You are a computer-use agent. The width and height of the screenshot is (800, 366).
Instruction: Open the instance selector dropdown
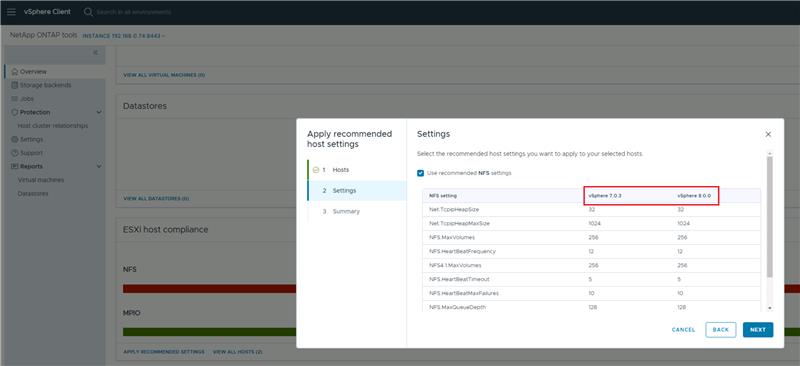click(x=123, y=36)
